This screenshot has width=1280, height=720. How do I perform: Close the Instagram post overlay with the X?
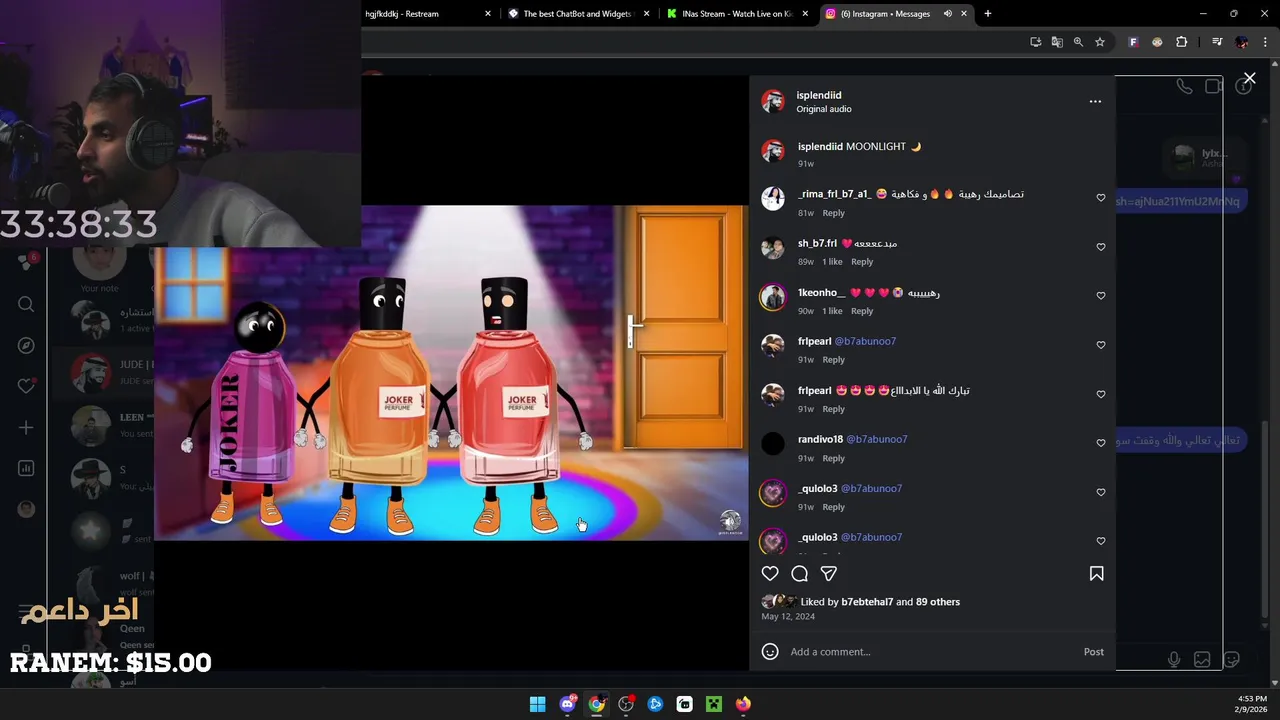pyautogui.click(x=1249, y=78)
